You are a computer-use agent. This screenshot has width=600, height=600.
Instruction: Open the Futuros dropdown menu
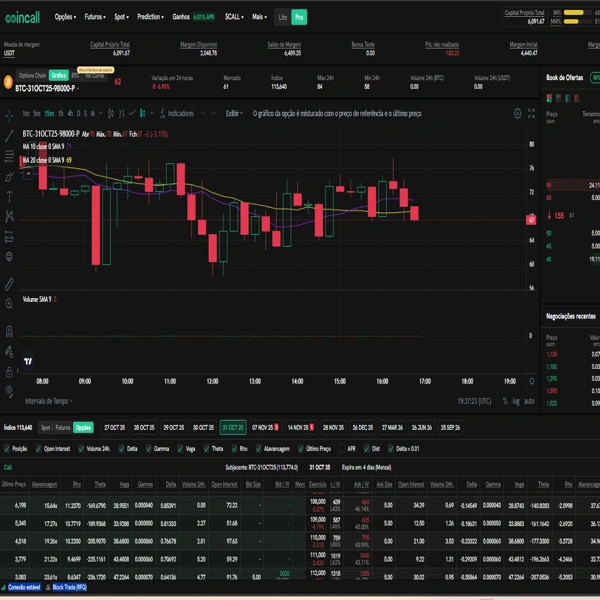point(95,17)
